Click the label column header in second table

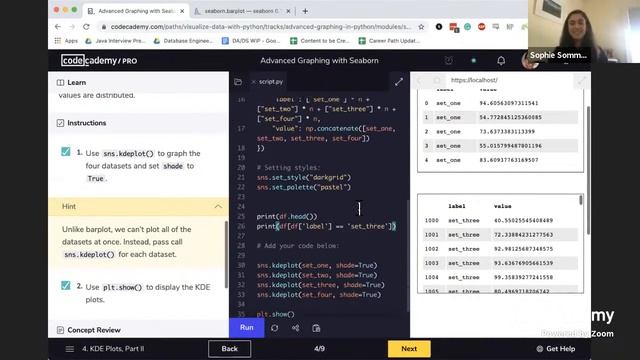click(457, 207)
